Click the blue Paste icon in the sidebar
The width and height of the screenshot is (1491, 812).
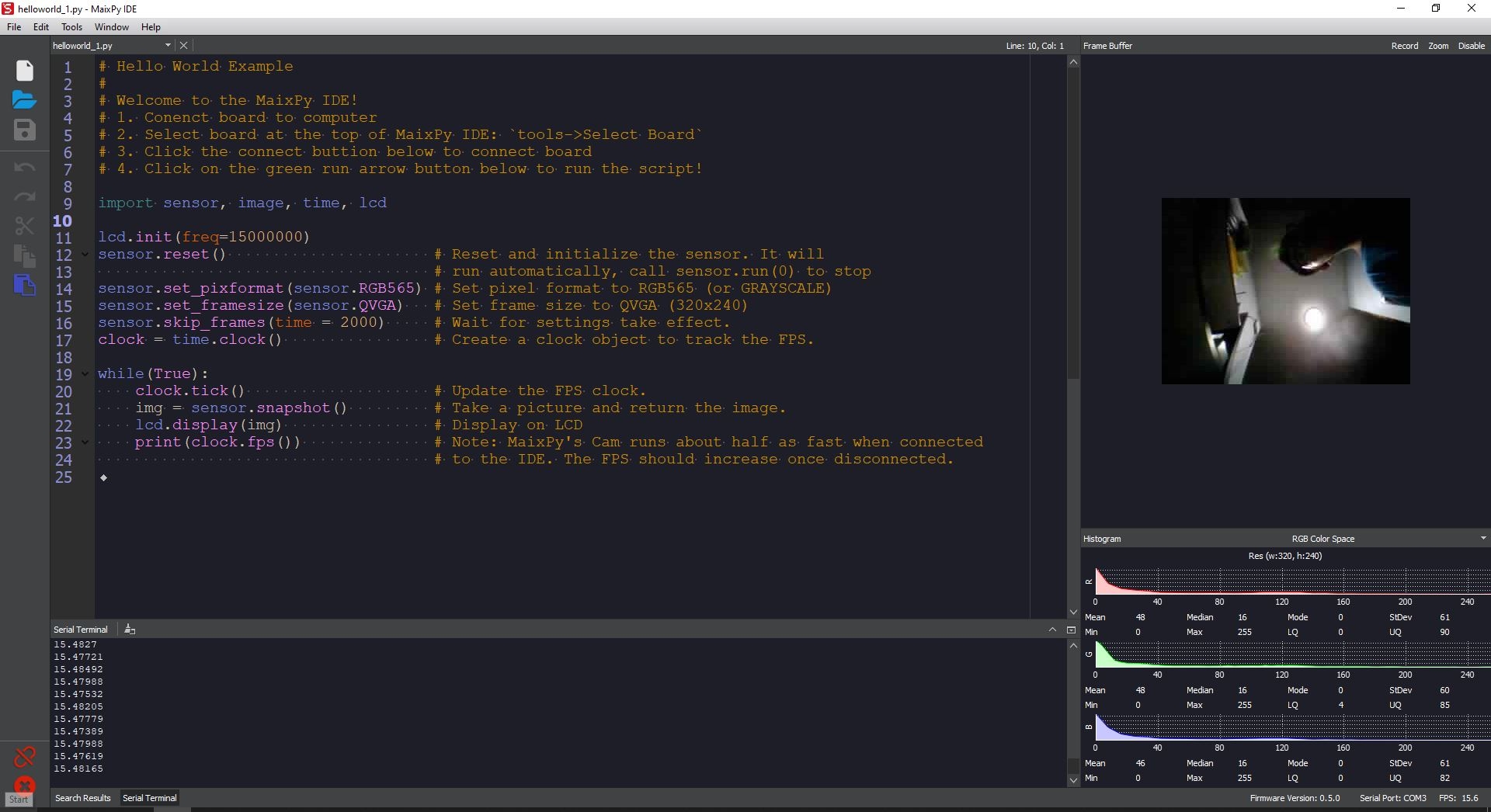coord(25,285)
